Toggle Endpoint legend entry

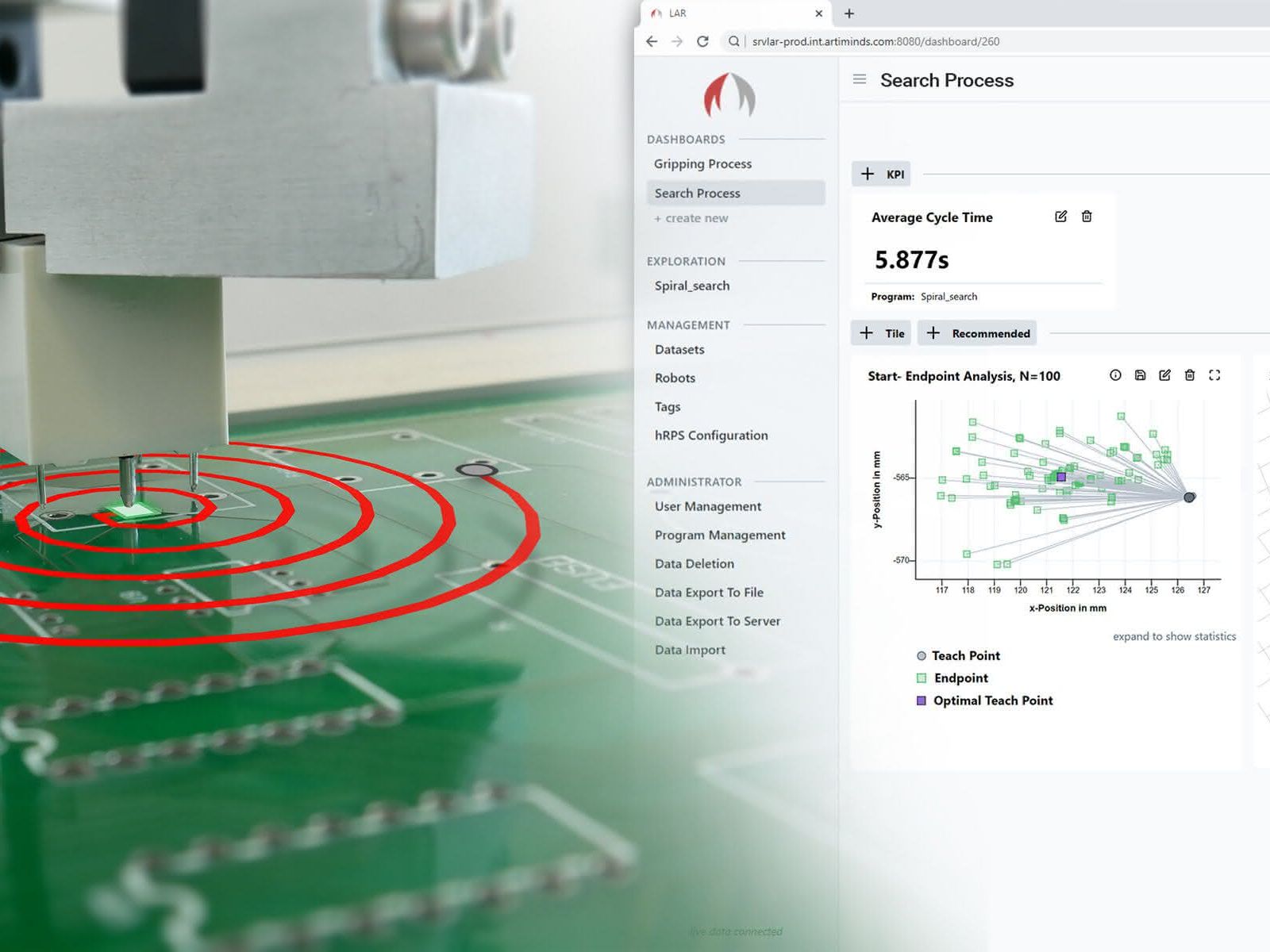coord(952,678)
